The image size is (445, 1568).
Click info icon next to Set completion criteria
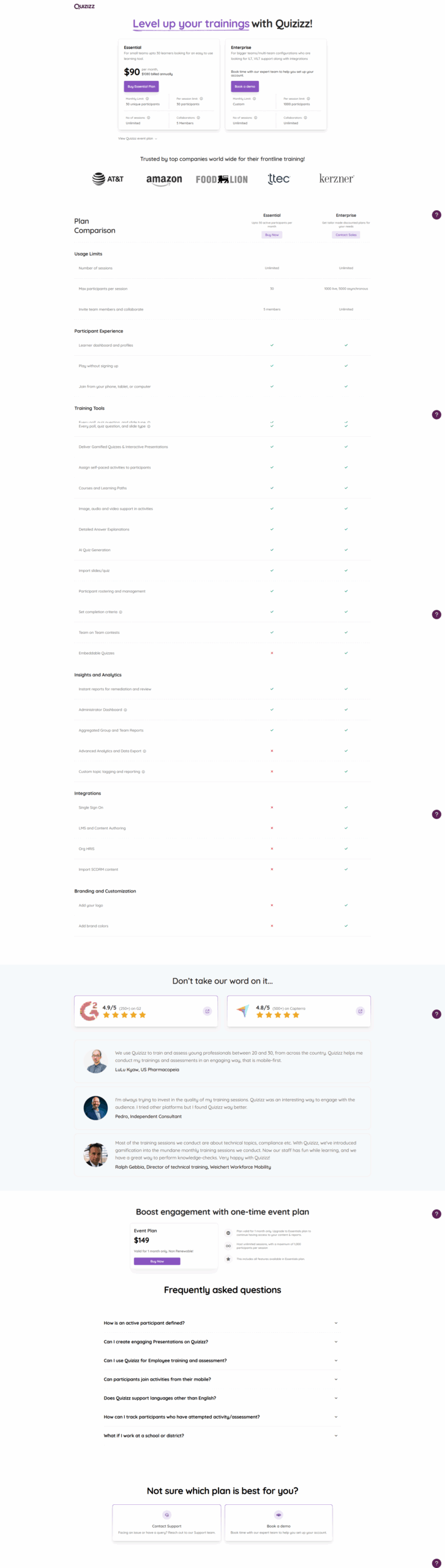[x=121, y=612]
